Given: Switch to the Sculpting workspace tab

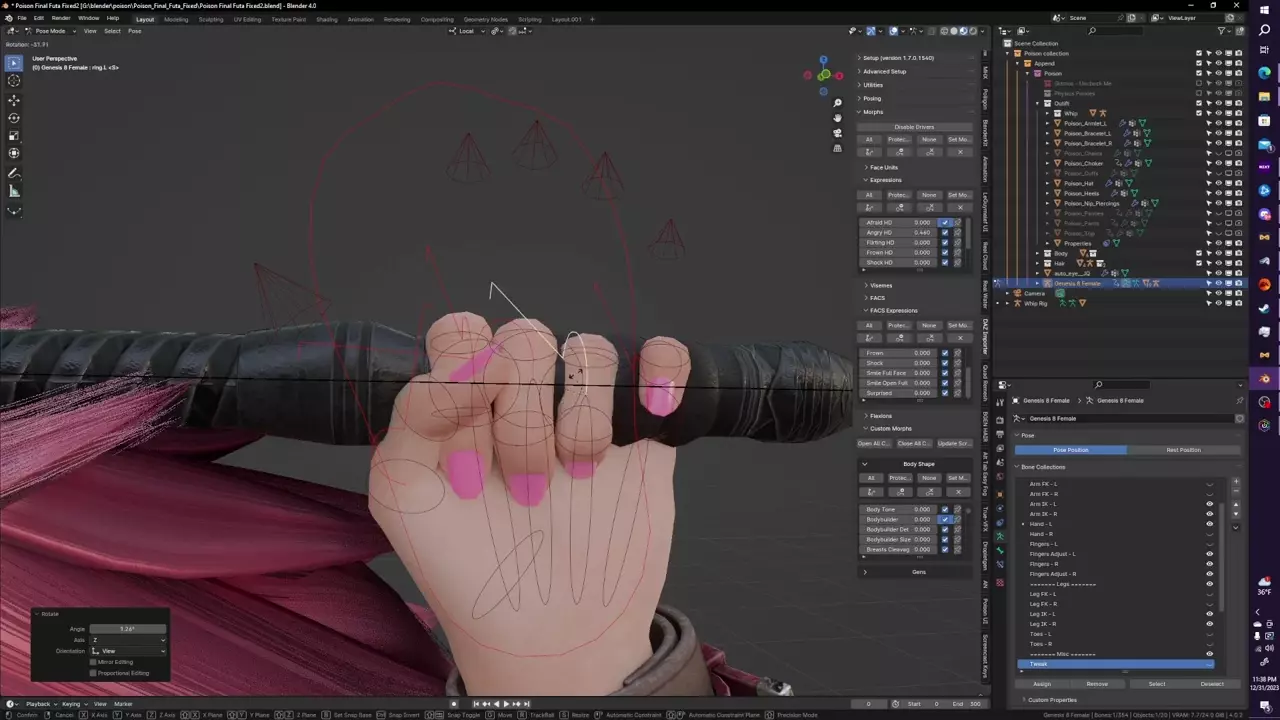Looking at the screenshot, I should 211,19.
